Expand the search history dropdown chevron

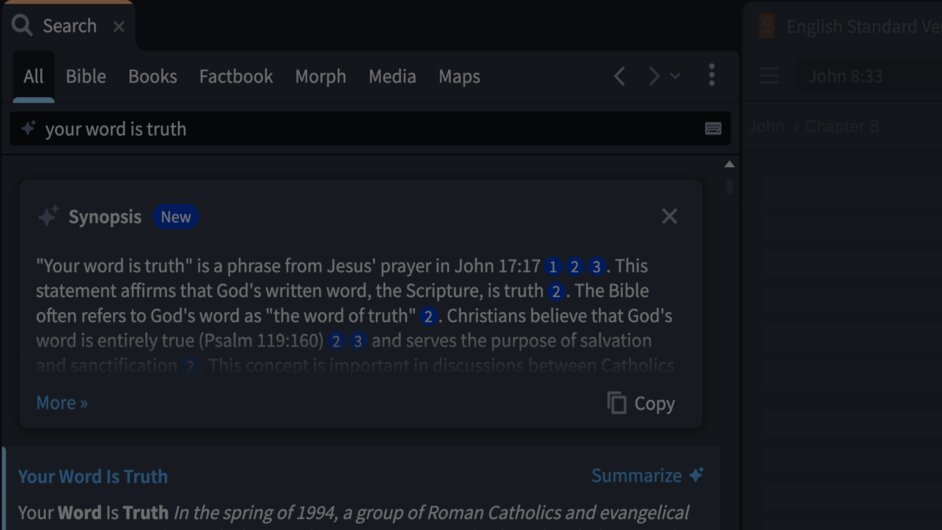(675, 76)
